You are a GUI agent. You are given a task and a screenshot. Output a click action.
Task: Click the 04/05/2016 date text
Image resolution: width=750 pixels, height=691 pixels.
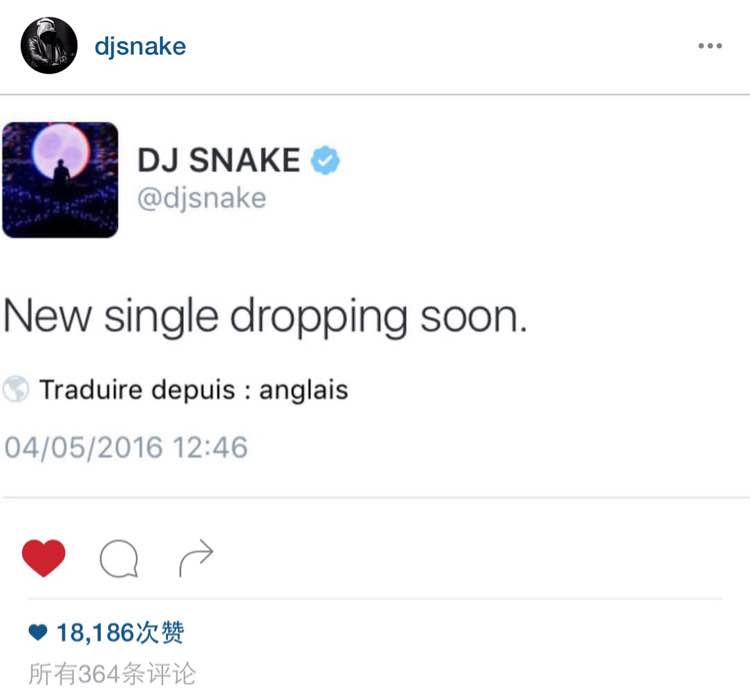coord(84,448)
